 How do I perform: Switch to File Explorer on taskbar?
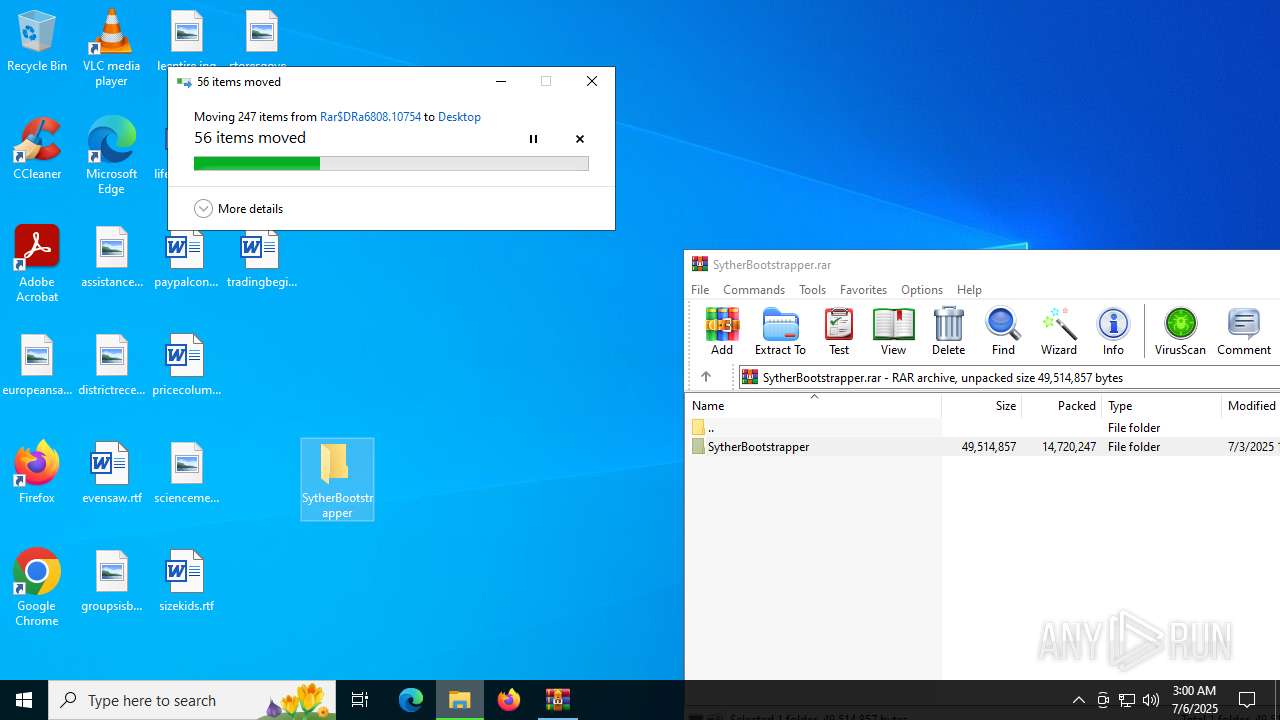(x=460, y=700)
